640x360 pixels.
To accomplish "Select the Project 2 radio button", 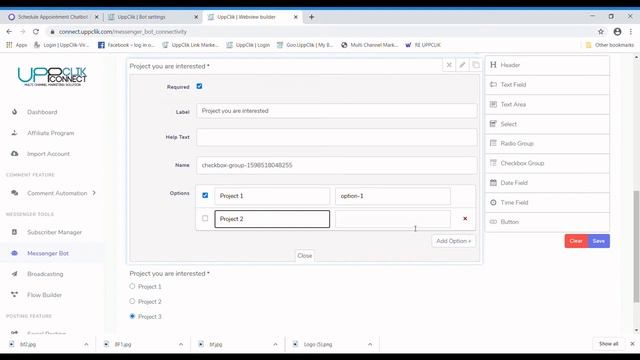I will click(x=132, y=301).
